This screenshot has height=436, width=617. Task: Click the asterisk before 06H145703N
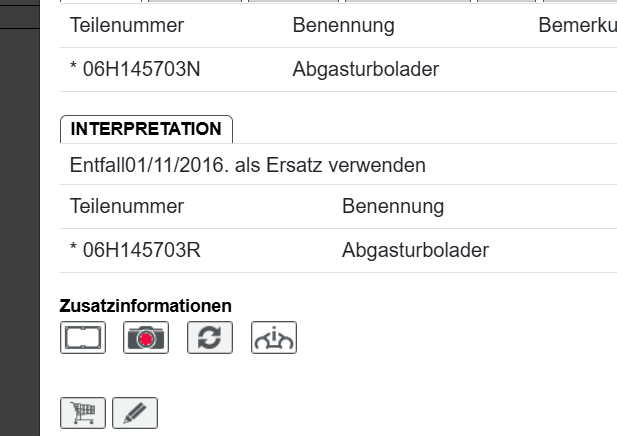pyautogui.click(x=74, y=70)
